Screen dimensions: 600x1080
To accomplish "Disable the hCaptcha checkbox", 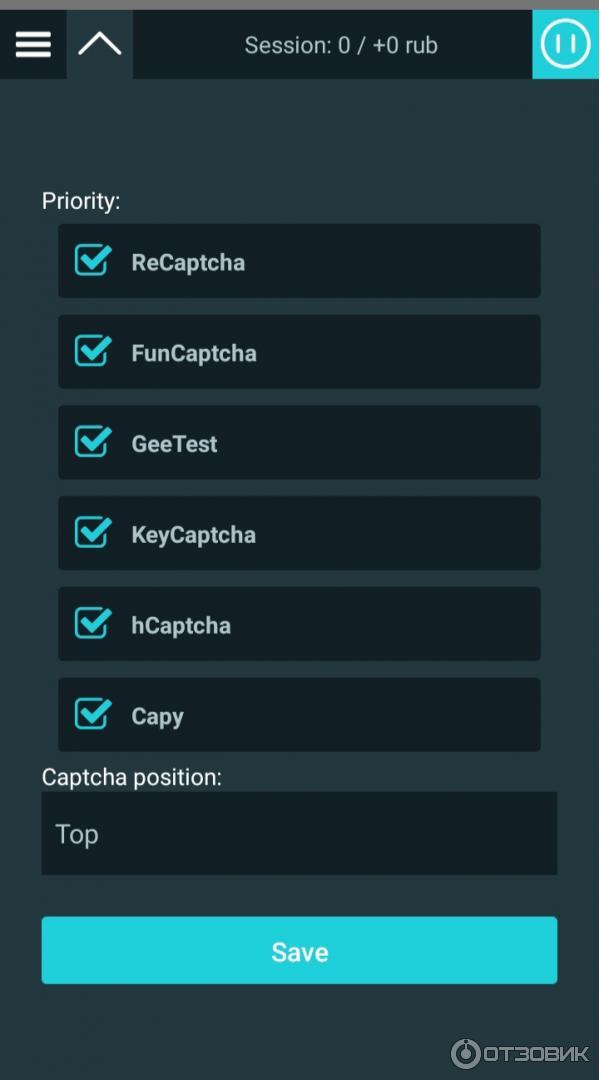I will coord(92,623).
